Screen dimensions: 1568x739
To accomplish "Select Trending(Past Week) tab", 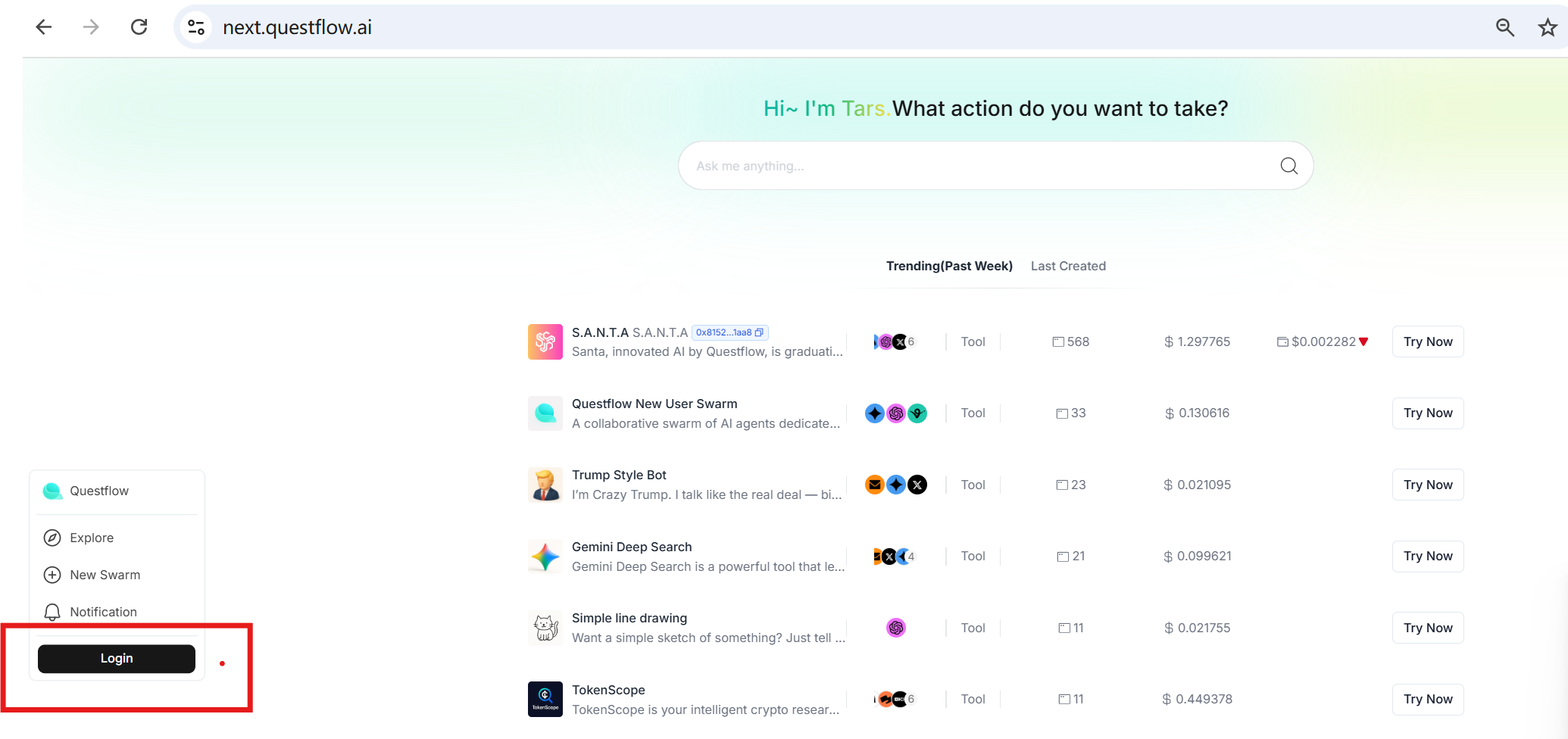I will (x=949, y=266).
